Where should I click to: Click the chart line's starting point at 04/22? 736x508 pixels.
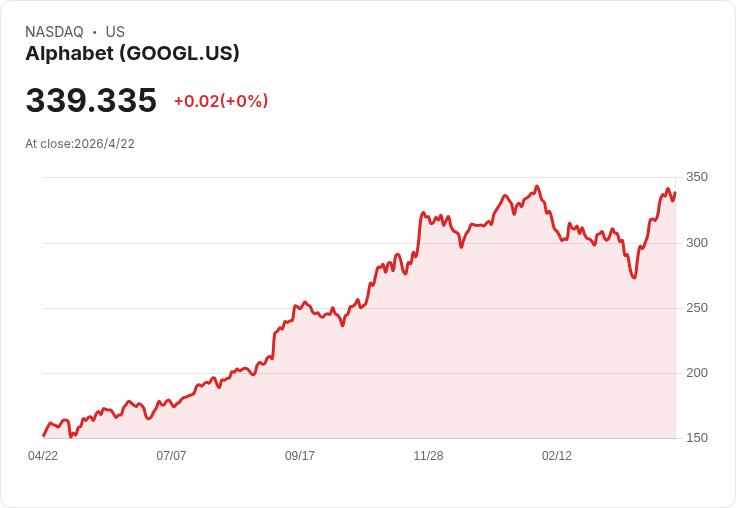(x=44, y=435)
